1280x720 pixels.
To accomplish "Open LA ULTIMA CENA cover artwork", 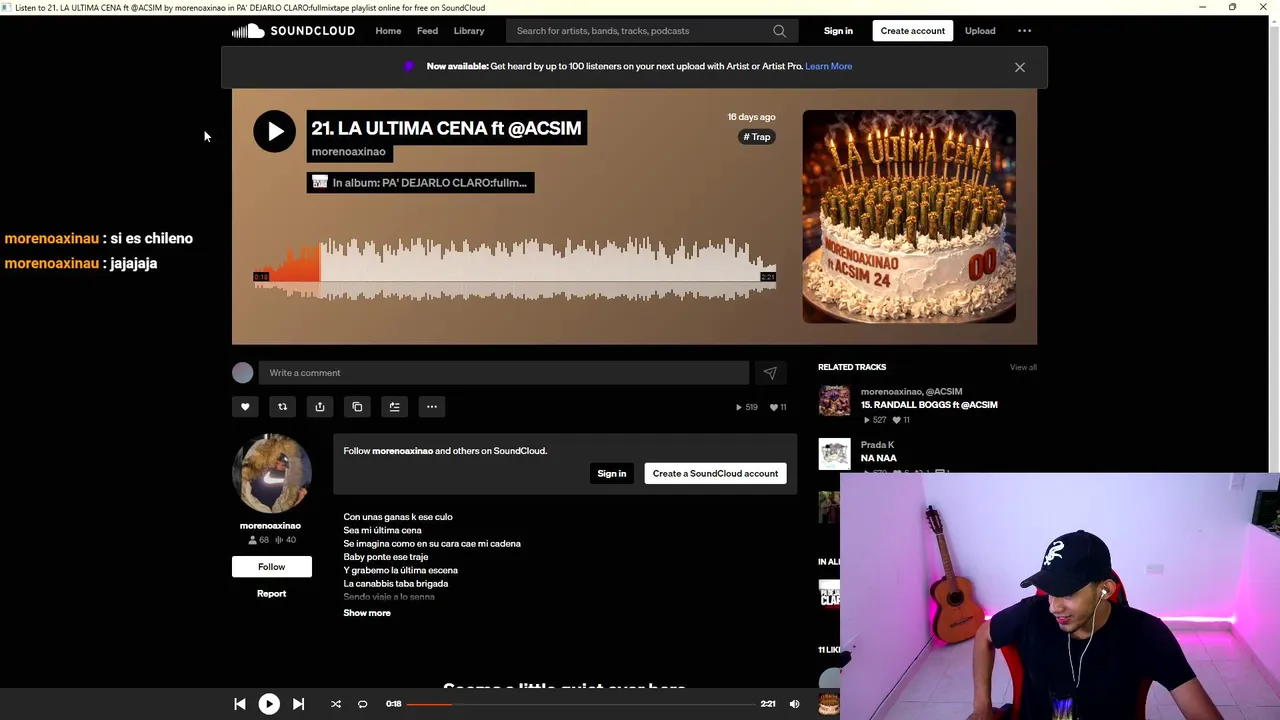I will coord(909,216).
